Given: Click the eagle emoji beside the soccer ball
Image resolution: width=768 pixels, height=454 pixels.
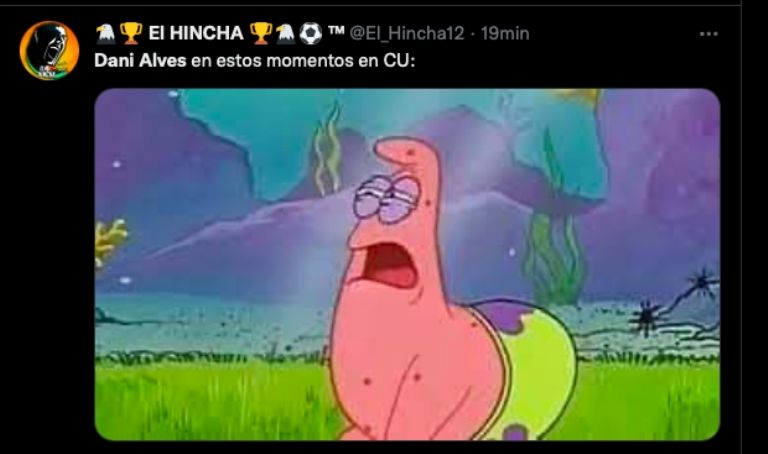Looking at the screenshot, I should [x=286, y=33].
